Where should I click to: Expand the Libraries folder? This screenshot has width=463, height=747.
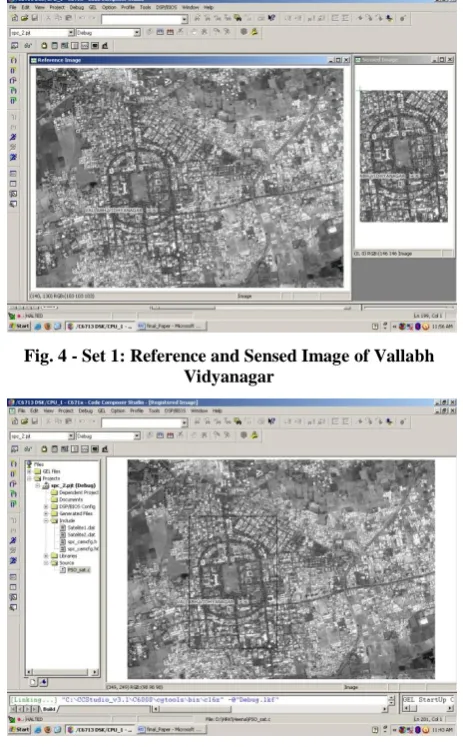pyautogui.click(x=46, y=555)
